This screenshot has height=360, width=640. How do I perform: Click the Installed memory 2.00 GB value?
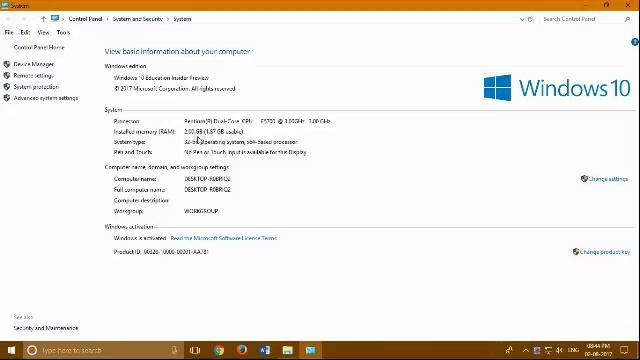tap(213, 131)
